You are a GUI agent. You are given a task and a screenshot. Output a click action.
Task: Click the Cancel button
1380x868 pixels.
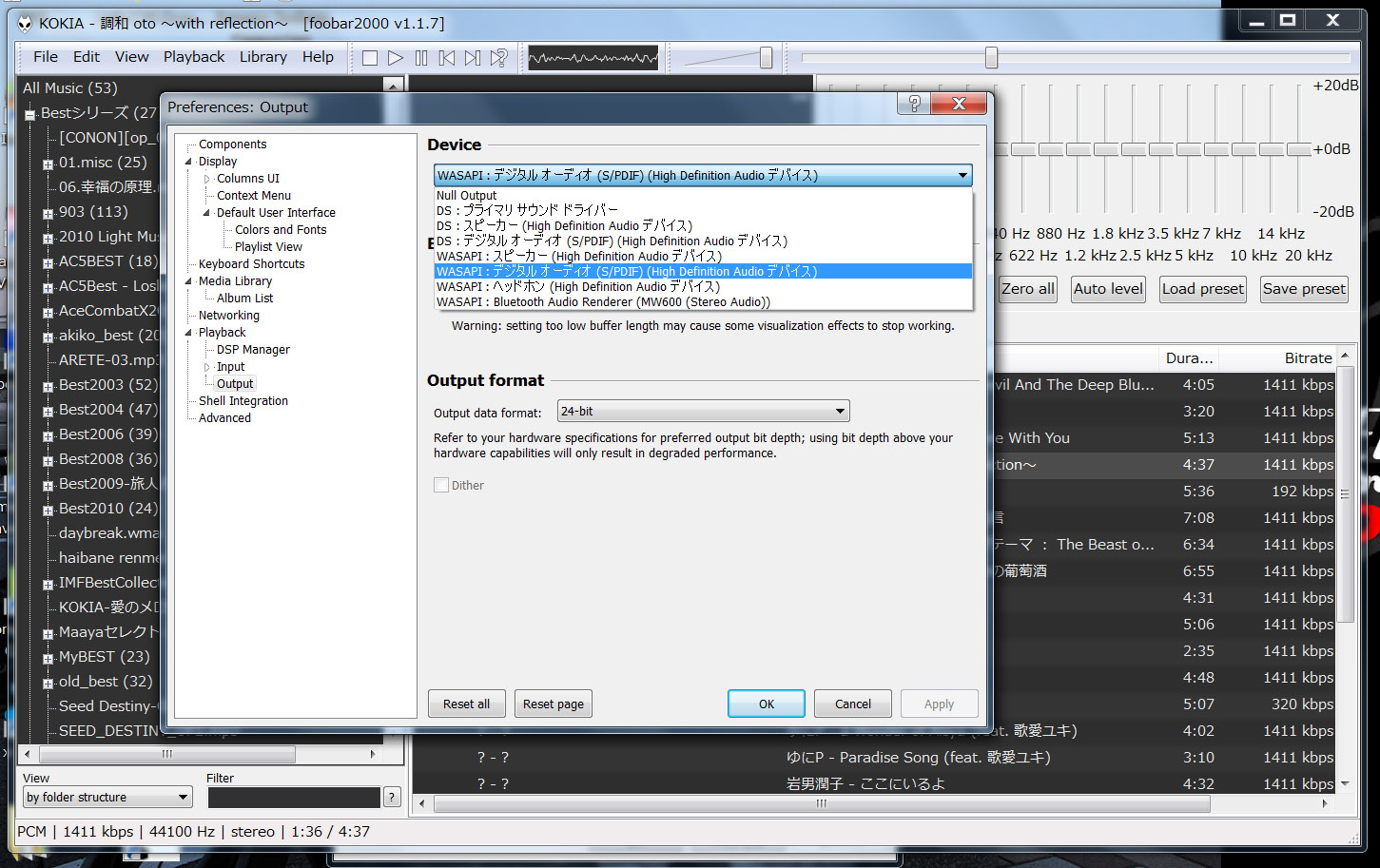click(x=853, y=704)
